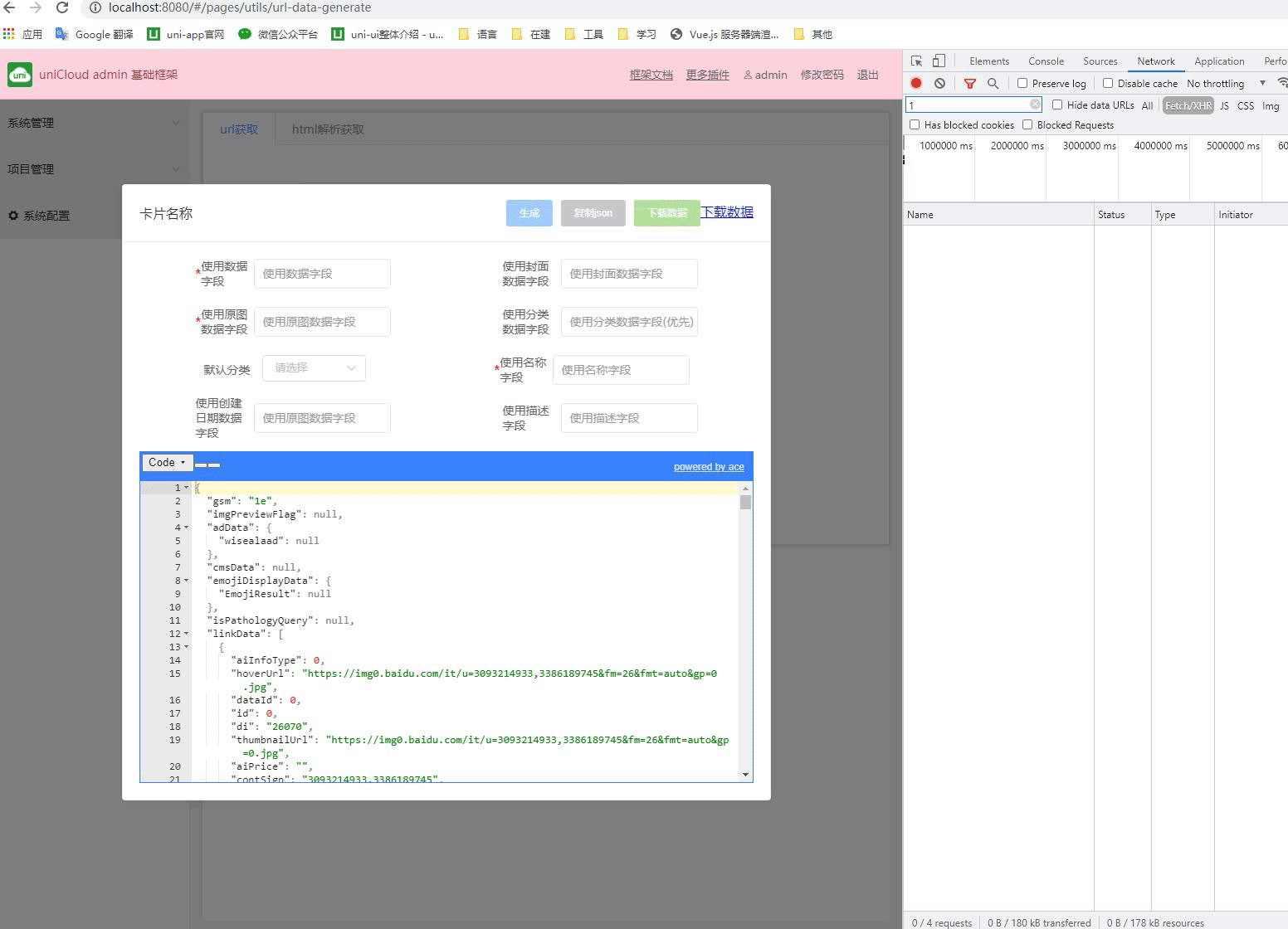
Task: Open the uni-ui整体介绍 bookmark
Action: 387,34
